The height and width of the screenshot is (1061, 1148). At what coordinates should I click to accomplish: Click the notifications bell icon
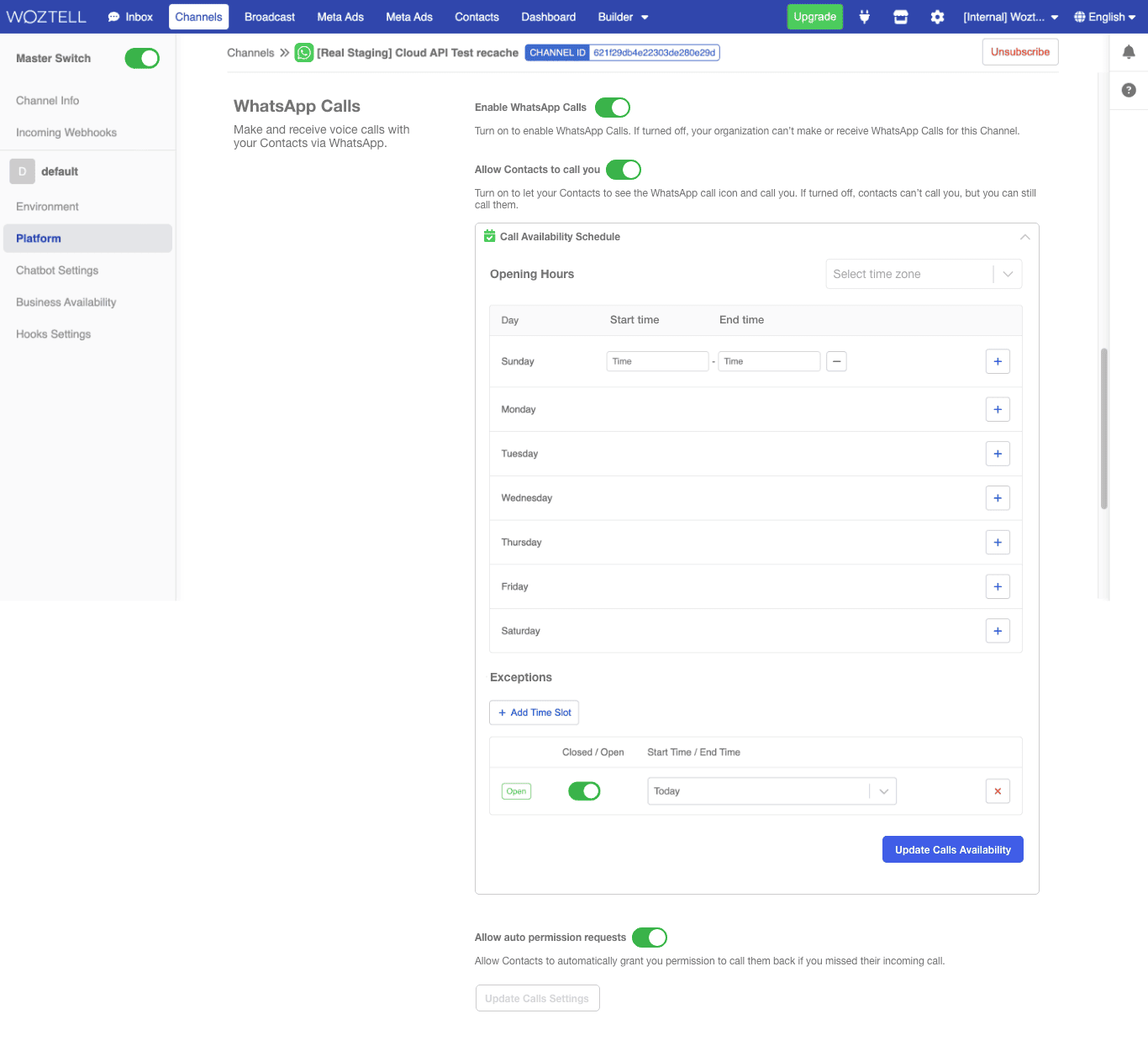1129,52
